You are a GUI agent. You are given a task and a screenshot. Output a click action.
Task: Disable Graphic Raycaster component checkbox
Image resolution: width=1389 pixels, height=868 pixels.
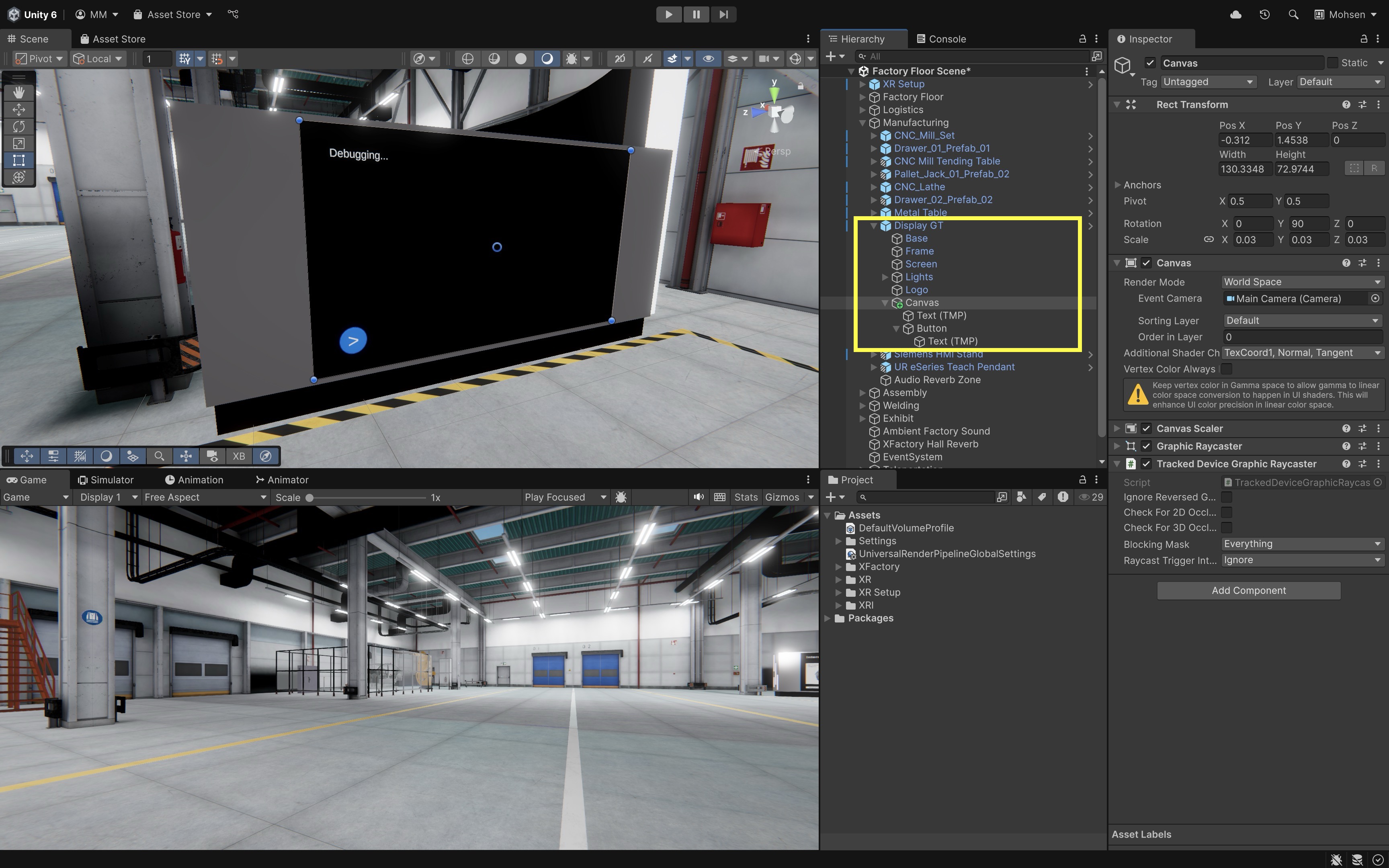tap(1146, 446)
